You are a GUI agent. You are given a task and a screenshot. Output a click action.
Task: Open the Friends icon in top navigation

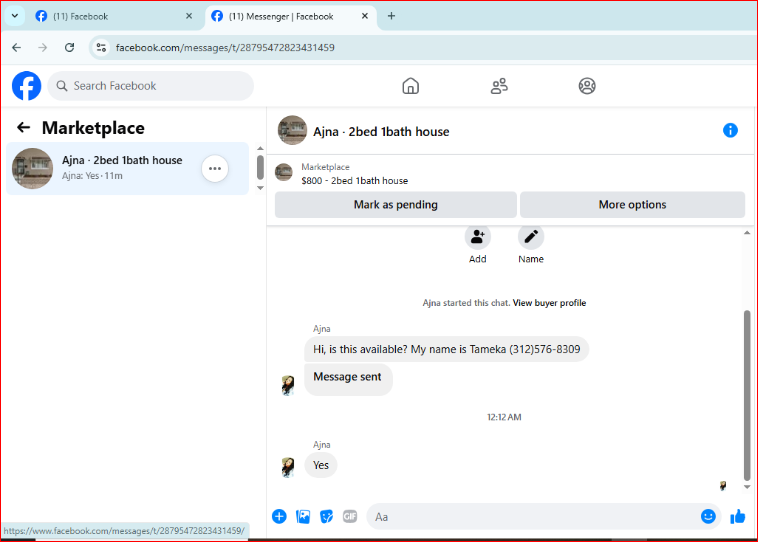click(499, 86)
